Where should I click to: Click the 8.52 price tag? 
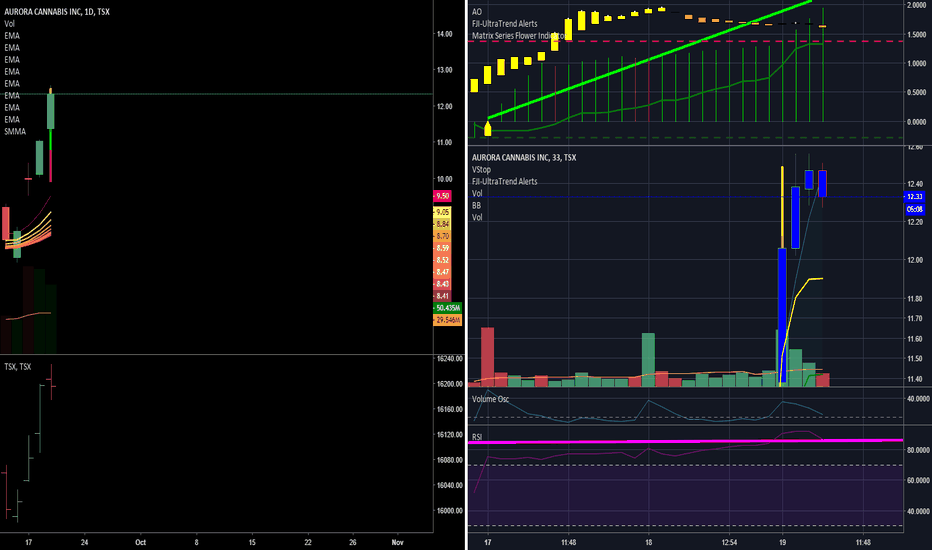tap(442, 260)
